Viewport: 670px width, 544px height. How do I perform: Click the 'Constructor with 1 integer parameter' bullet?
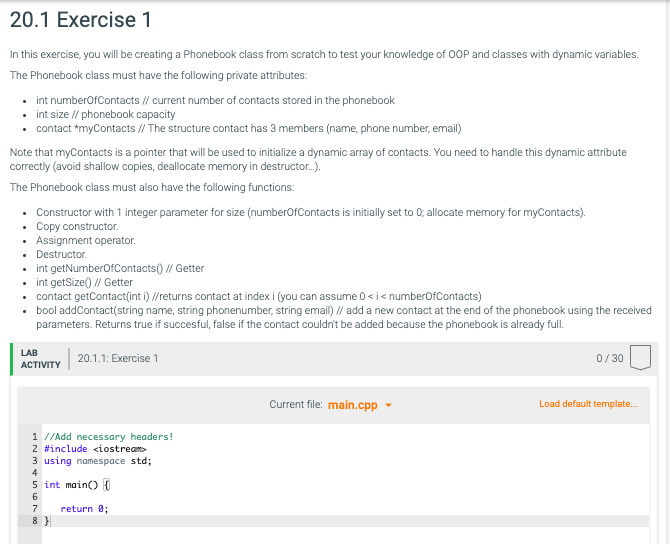(311, 212)
